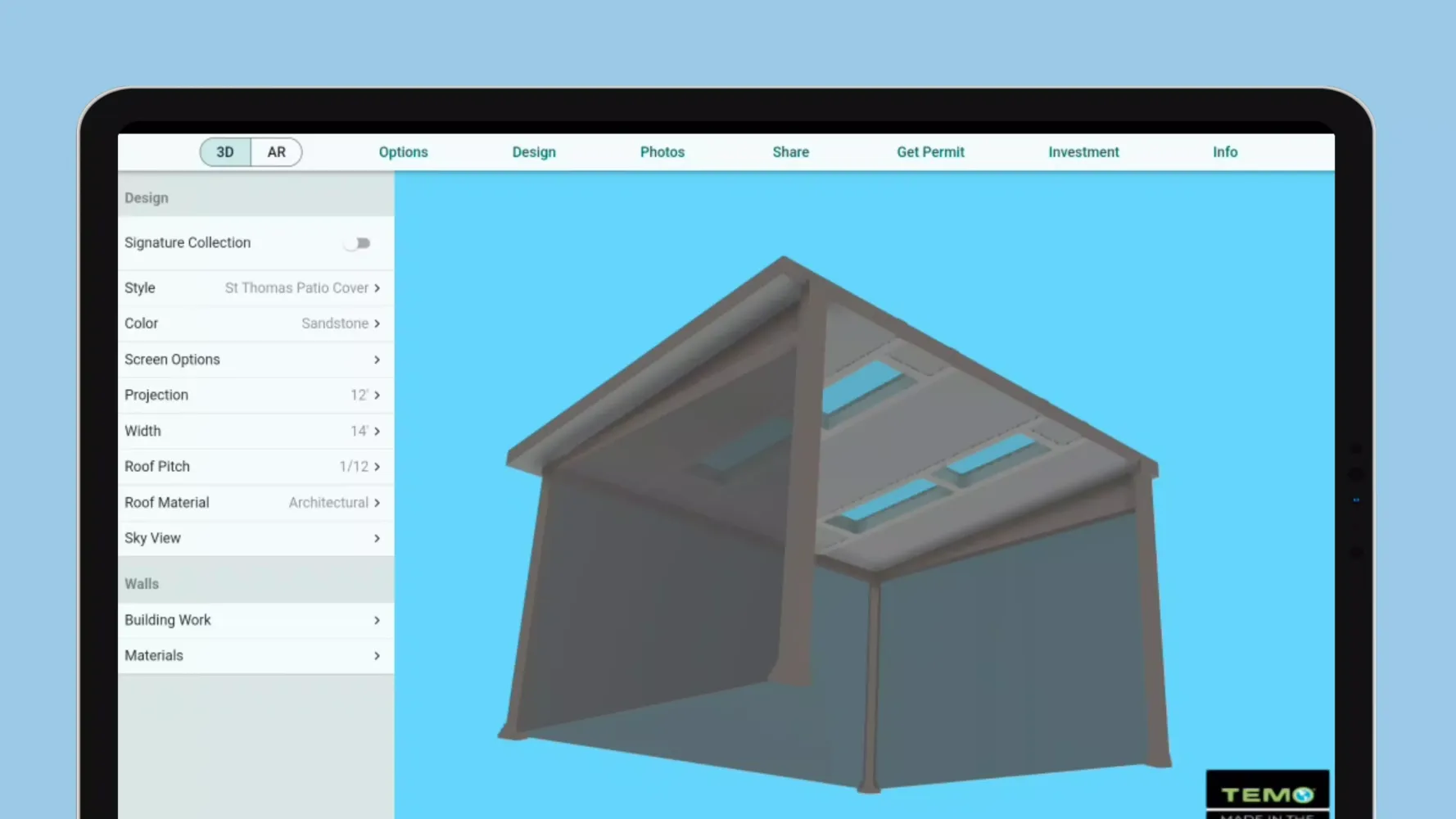Viewport: 1456px width, 819px height.
Task: Open the Investment tab
Action: coord(1083,152)
